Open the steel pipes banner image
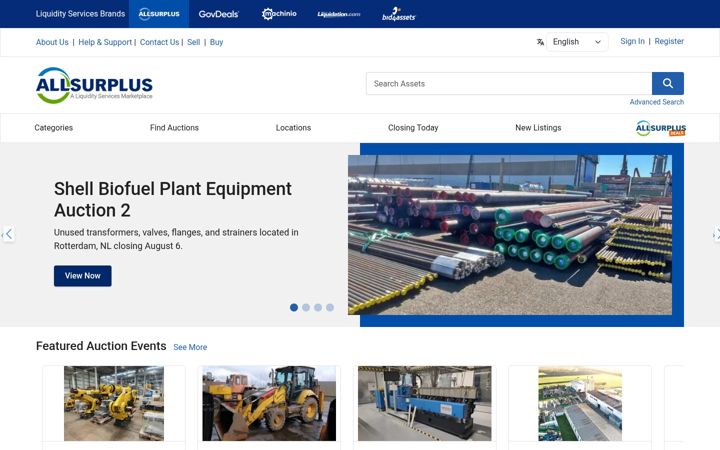720x450 pixels. click(x=510, y=235)
